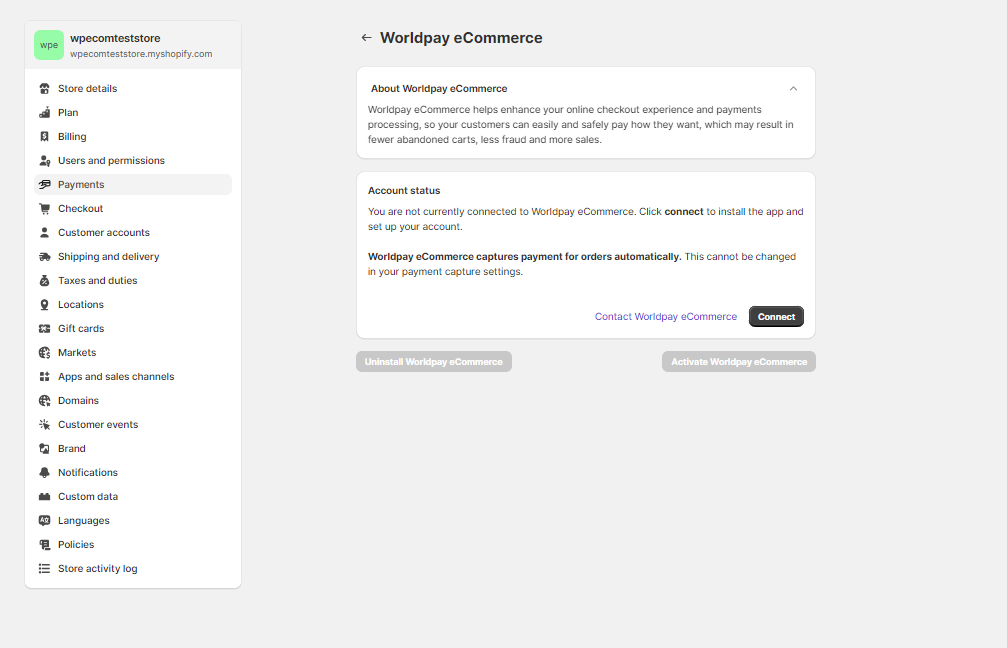This screenshot has height=648, width=1007.
Task: Open Customer accounts settings
Action: (x=104, y=233)
